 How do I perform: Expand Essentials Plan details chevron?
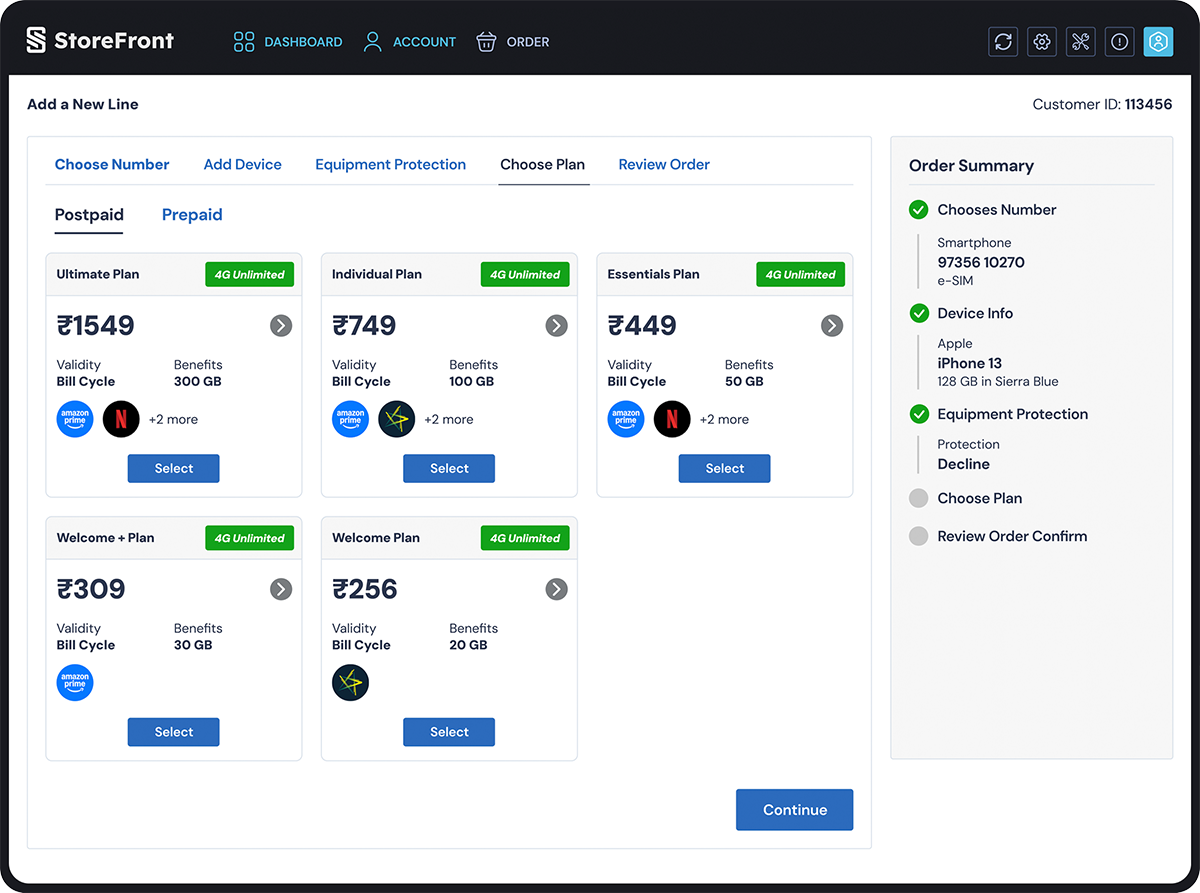click(832, 326)
